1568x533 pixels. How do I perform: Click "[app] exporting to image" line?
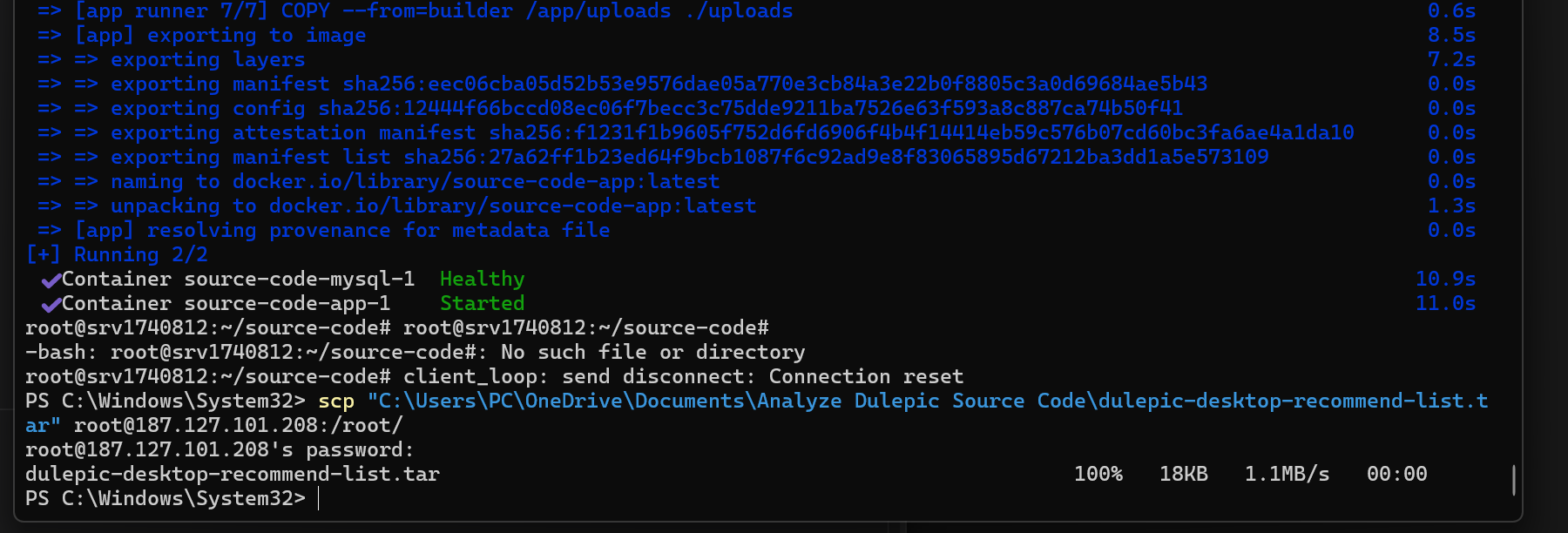point(202,35)
